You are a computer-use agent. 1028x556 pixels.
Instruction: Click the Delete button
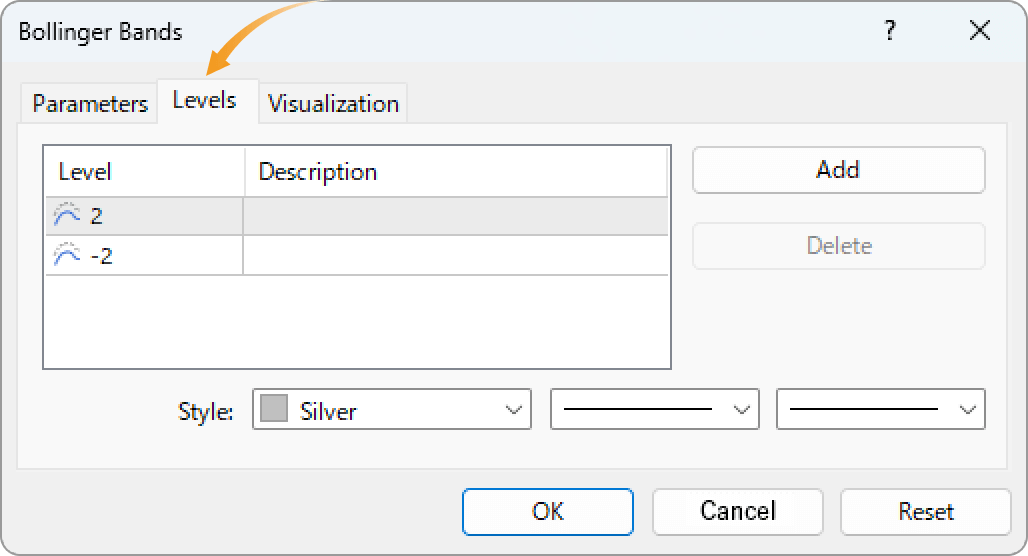pyautogui.click(x=839, y=246)
